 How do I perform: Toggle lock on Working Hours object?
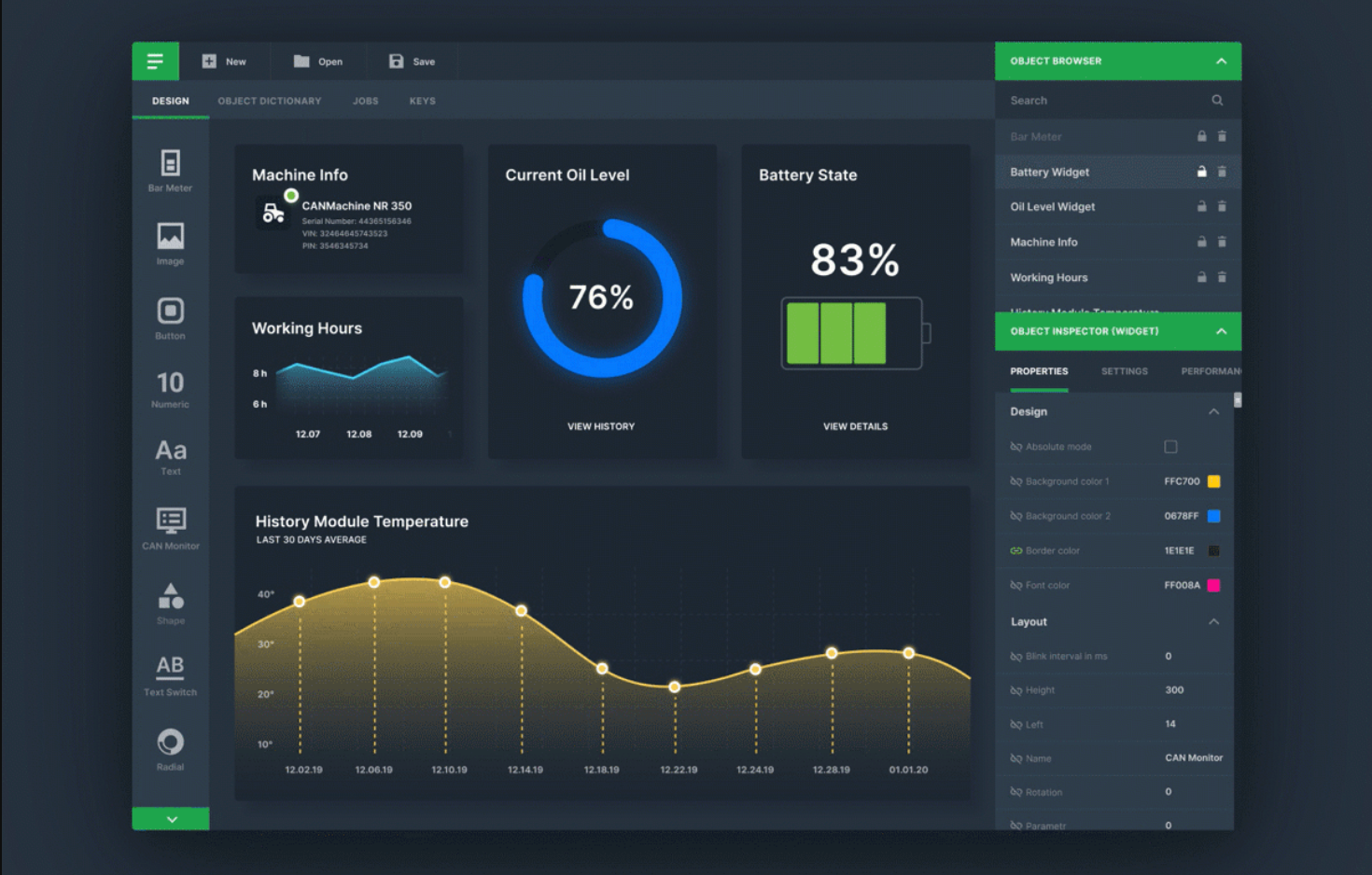[x=1201, y=277]
